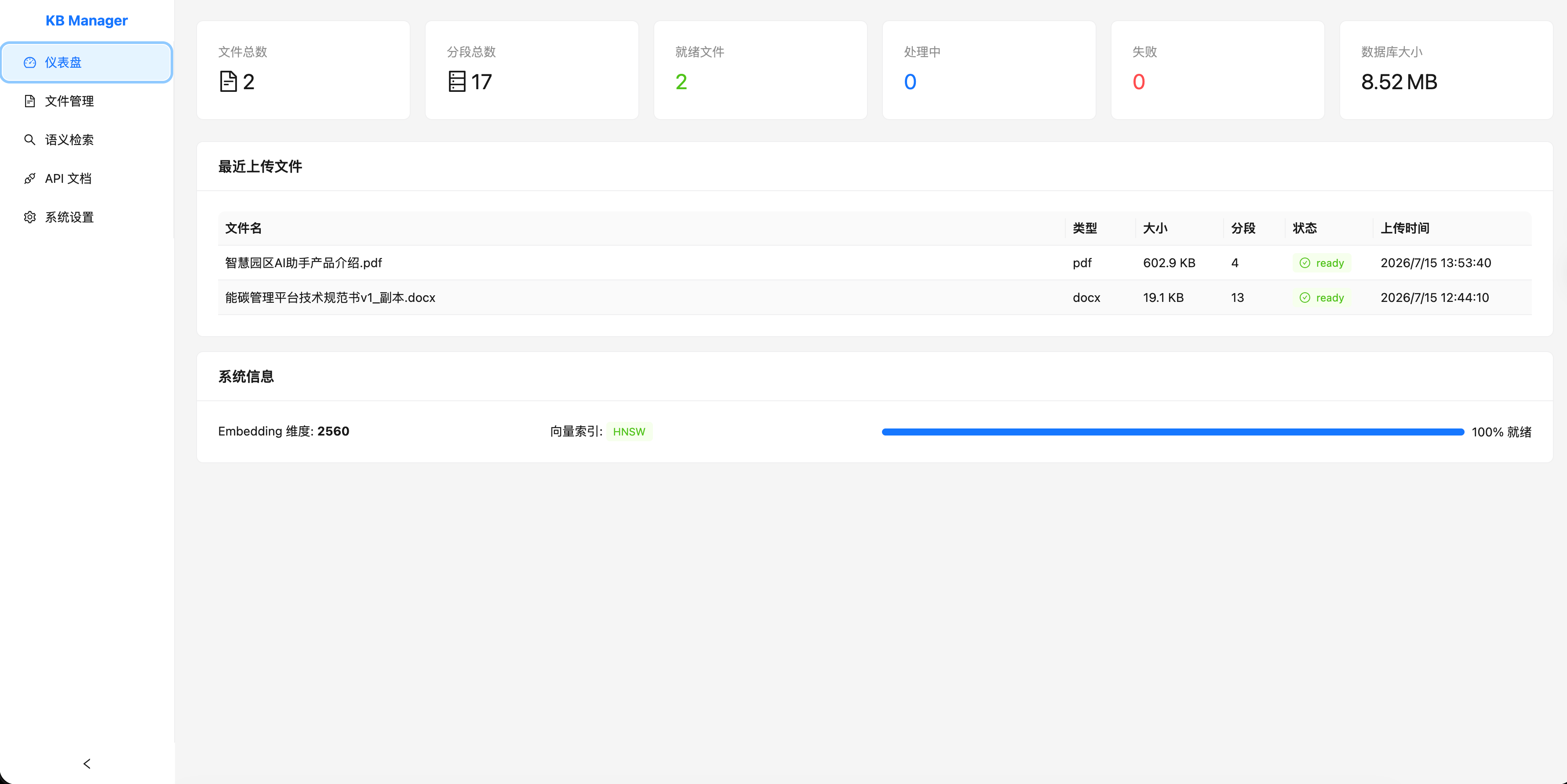The width and height of the screenshot is (1567, 784).
Task: Collapse the sidebar with the left chevron
Action: [87, 763]
